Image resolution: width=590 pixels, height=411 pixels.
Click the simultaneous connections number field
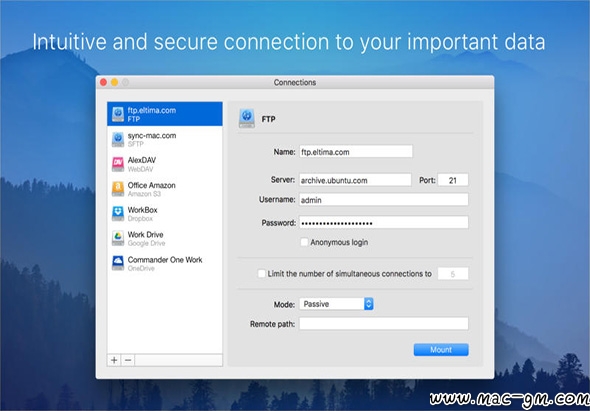(453, 274)
